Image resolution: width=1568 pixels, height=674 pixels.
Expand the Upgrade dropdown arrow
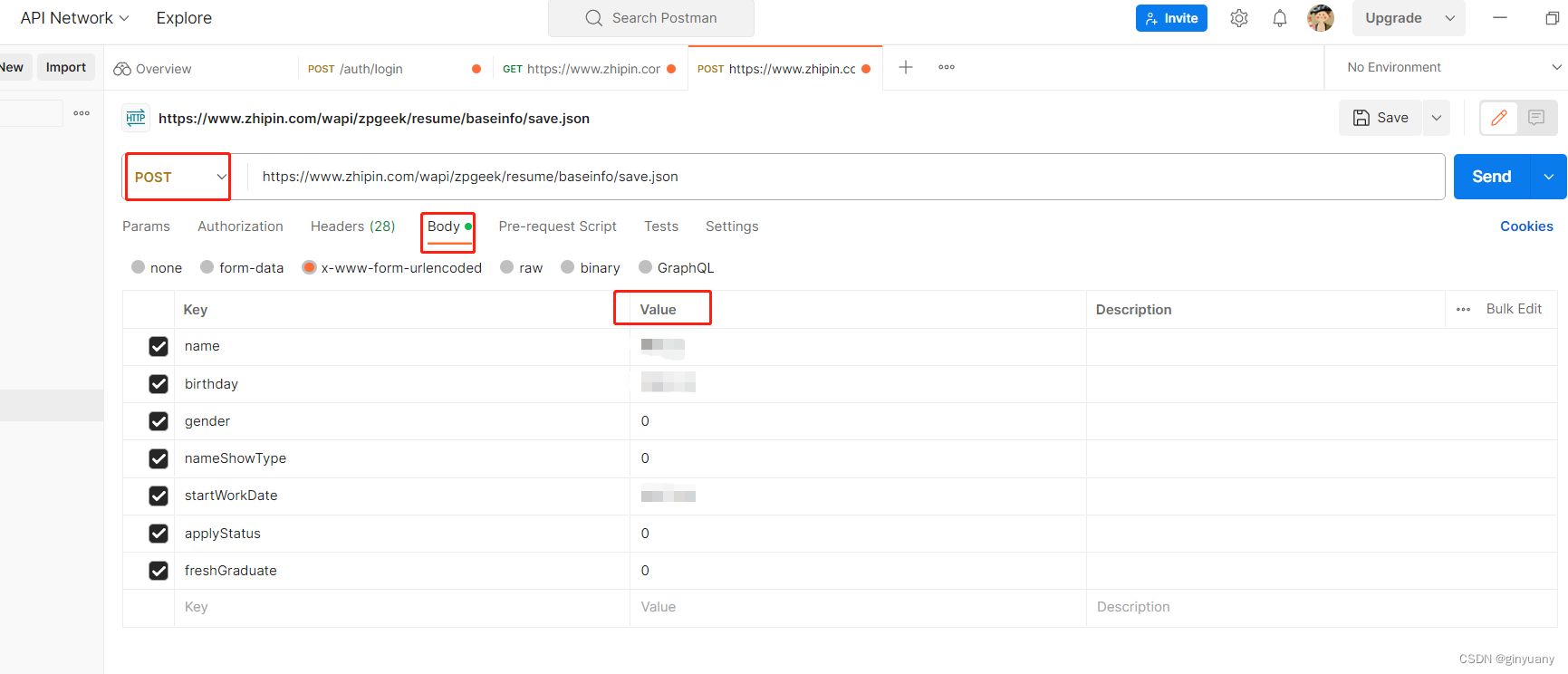point(1450,18)
